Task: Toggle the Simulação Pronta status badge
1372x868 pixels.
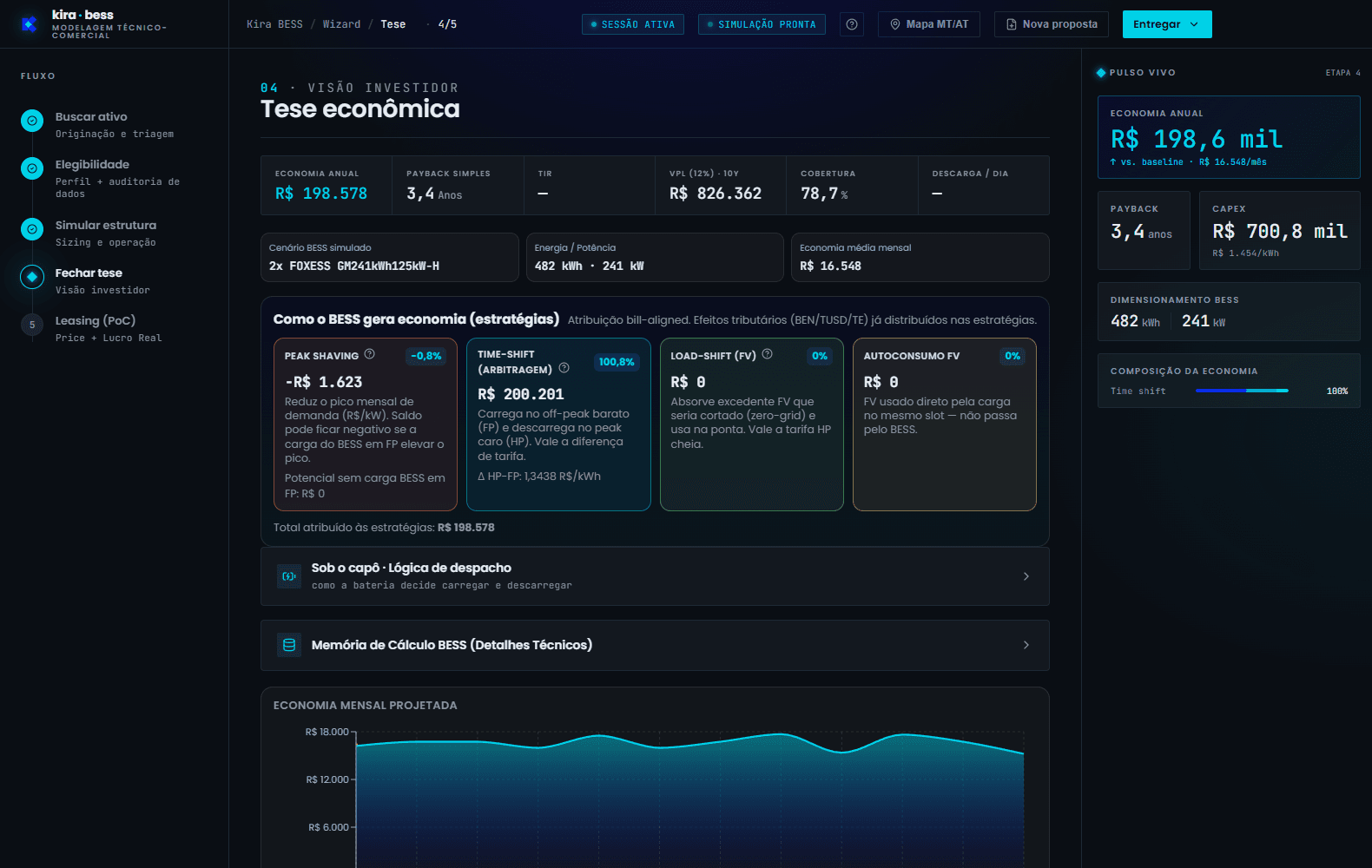Action: pyautogui.click(x=762, y=24)
